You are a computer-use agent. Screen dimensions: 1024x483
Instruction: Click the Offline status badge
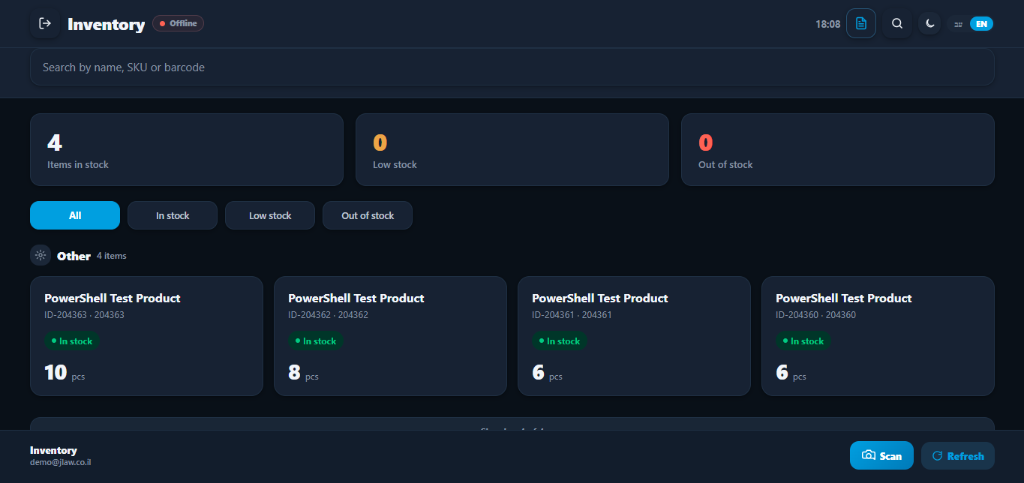coord(178,23)
